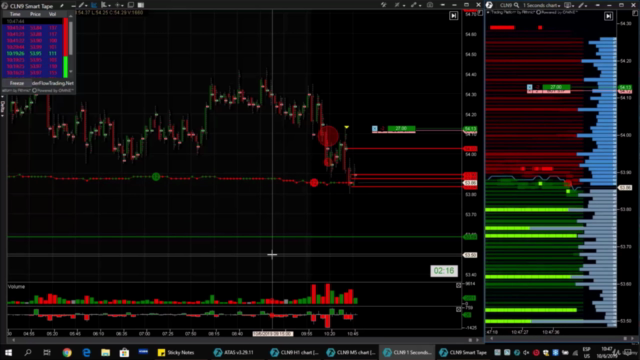640x360 pixels.
Task: Switch to CLN9 M5 chart window in taskbar
Action: click(351, 352)
